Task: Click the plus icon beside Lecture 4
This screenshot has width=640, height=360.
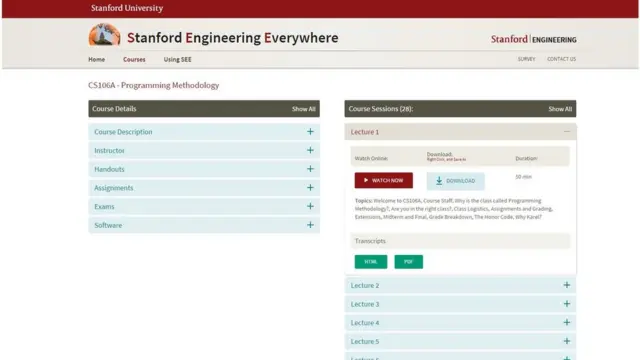Action: click(x=567, y=322)
